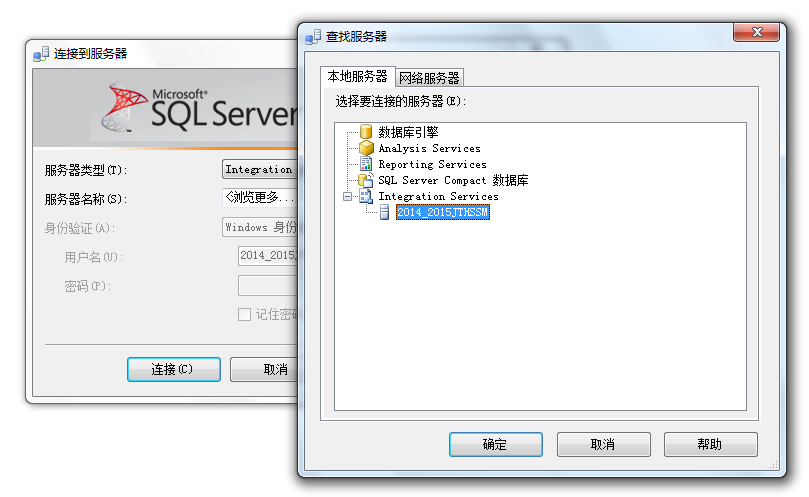Select 数据库引擎 in the server tree

[408, 132]
